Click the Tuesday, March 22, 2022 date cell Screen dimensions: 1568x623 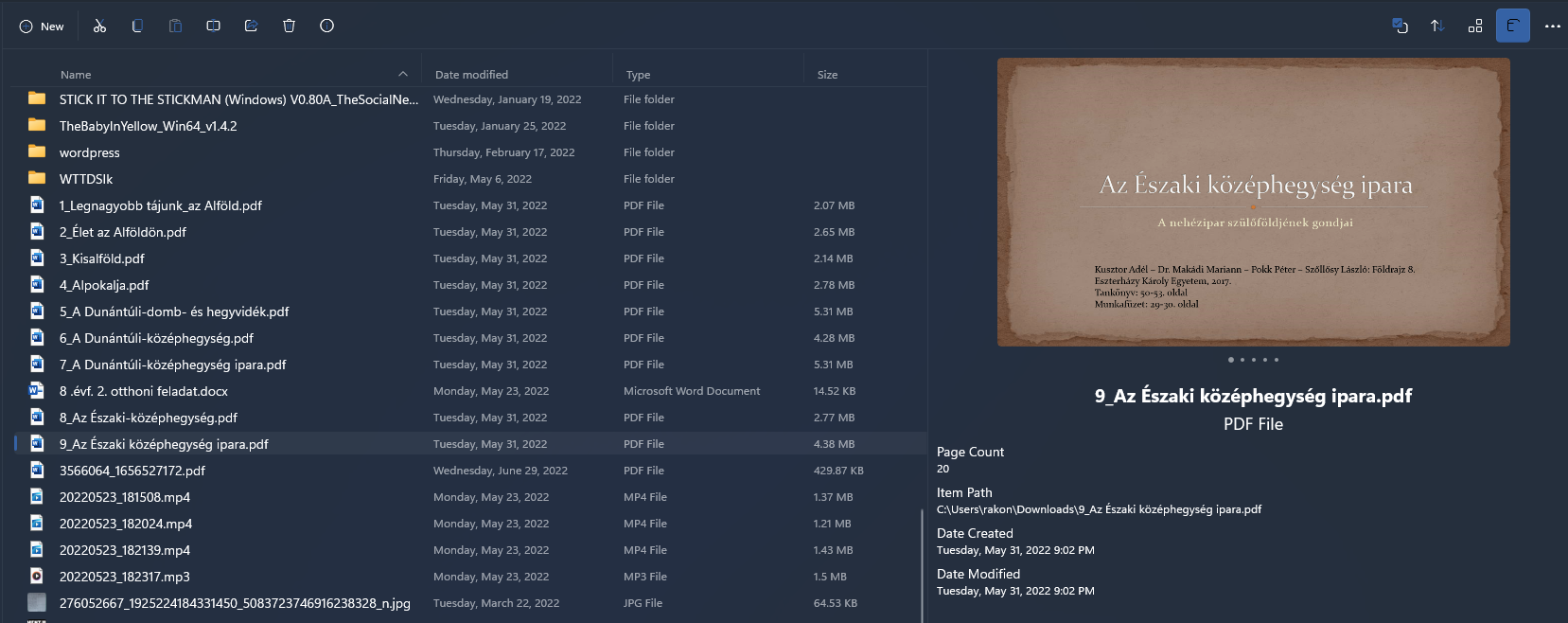point(497,603)
